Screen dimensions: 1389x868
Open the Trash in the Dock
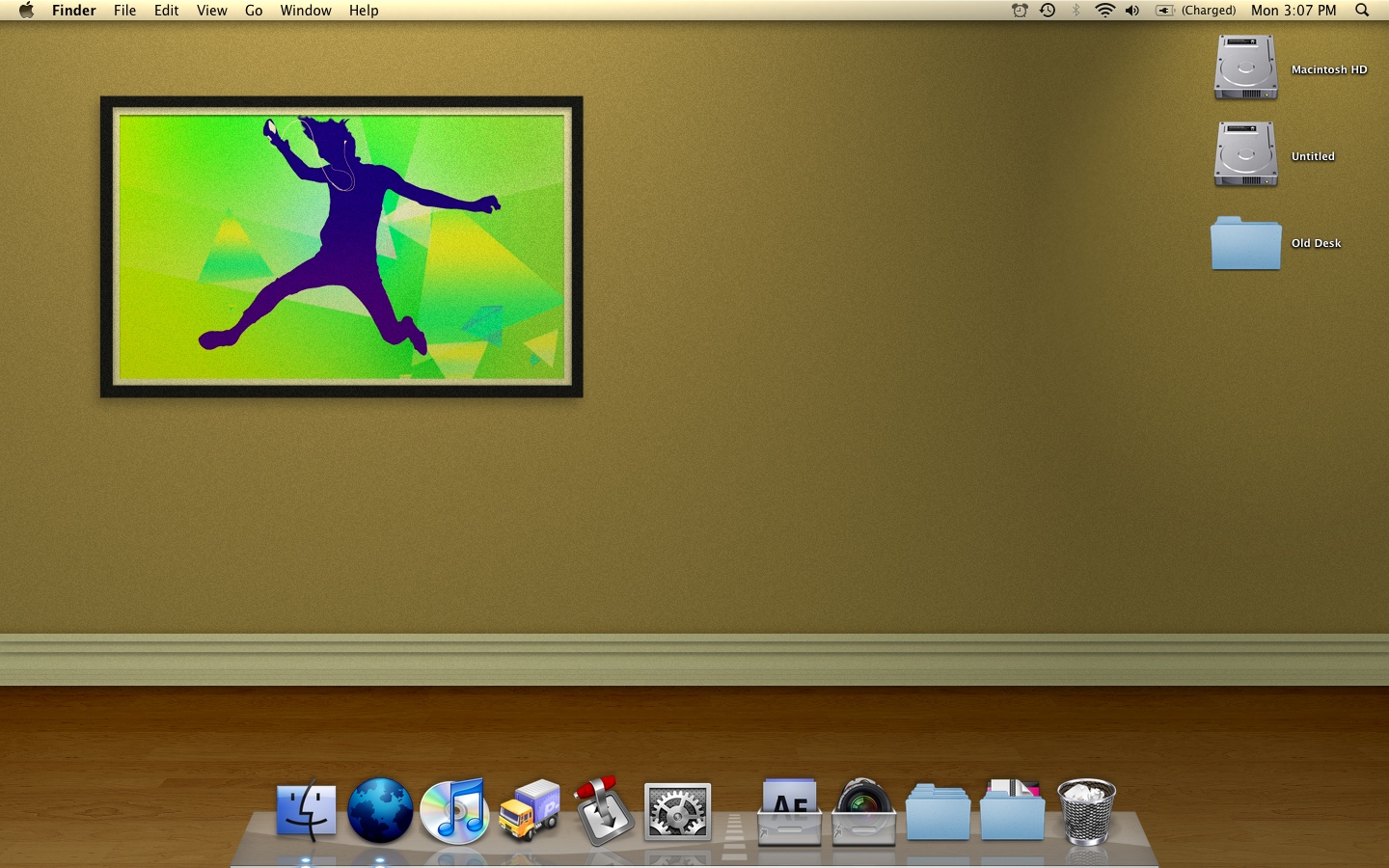(x=1086, y=811)
